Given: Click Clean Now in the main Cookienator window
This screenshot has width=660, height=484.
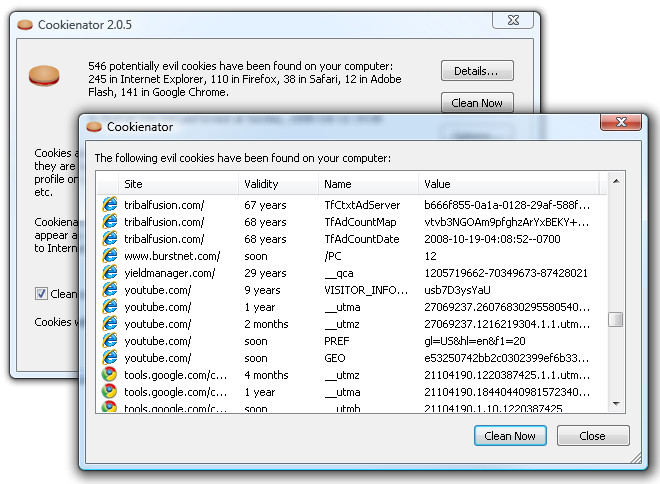Looking at the screenshot, I should point(477,103).
